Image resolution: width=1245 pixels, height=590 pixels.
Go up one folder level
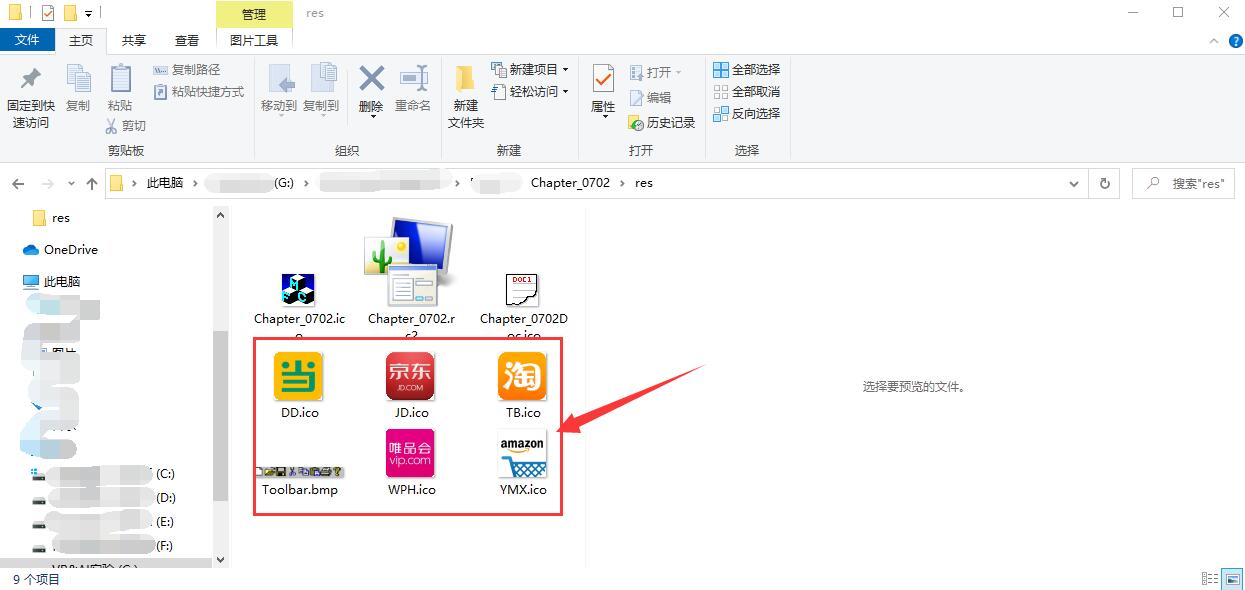pos(92,184)
